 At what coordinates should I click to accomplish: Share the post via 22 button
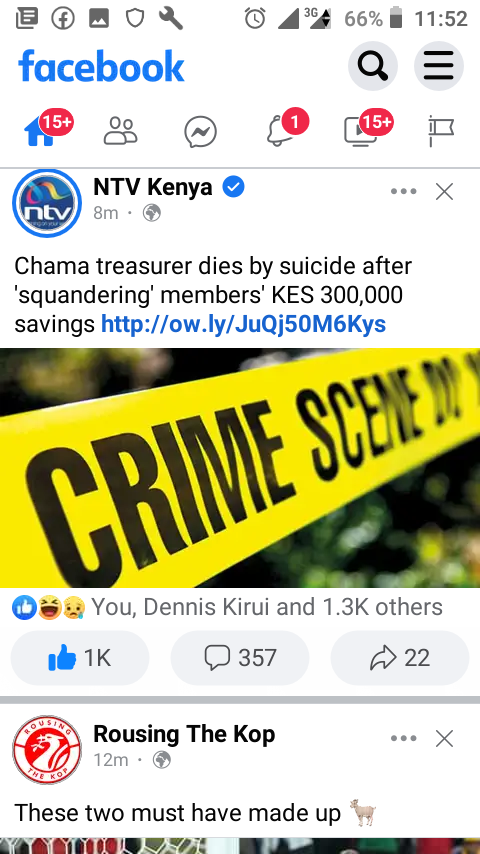(x=399, y=658)
